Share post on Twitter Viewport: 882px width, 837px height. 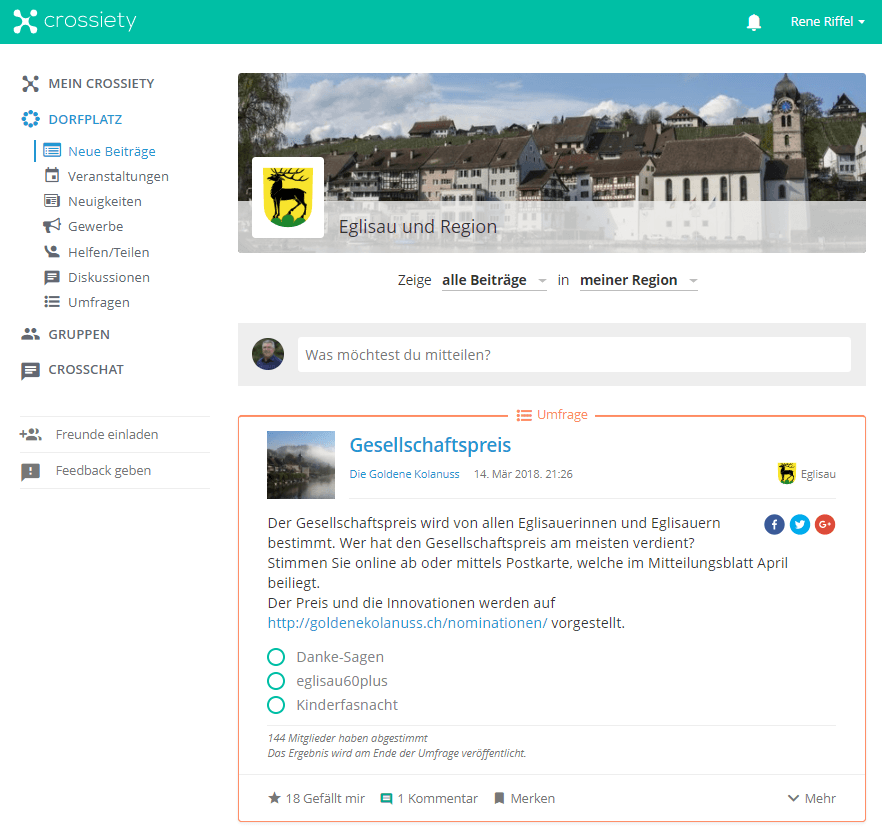pos(799,524)
